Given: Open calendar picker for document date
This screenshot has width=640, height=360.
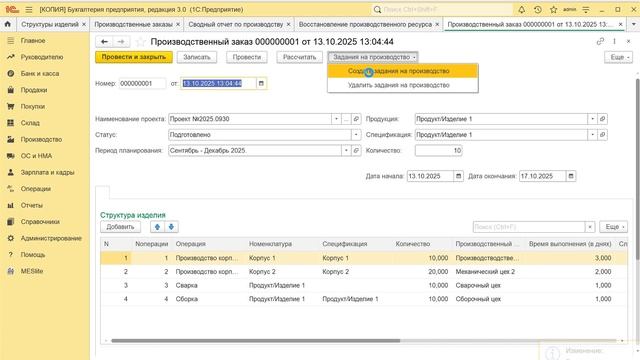Looking at the screenshot, I should point(261,83).
